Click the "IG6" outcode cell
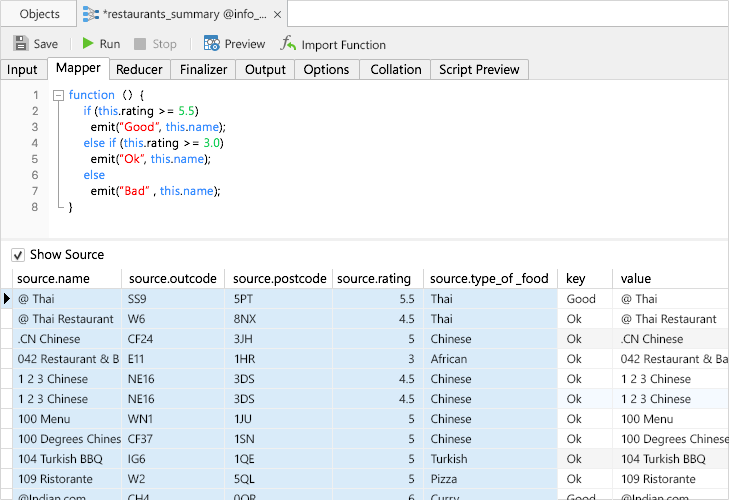The width and height of the screenshot is (729, 500). point(173,459)
